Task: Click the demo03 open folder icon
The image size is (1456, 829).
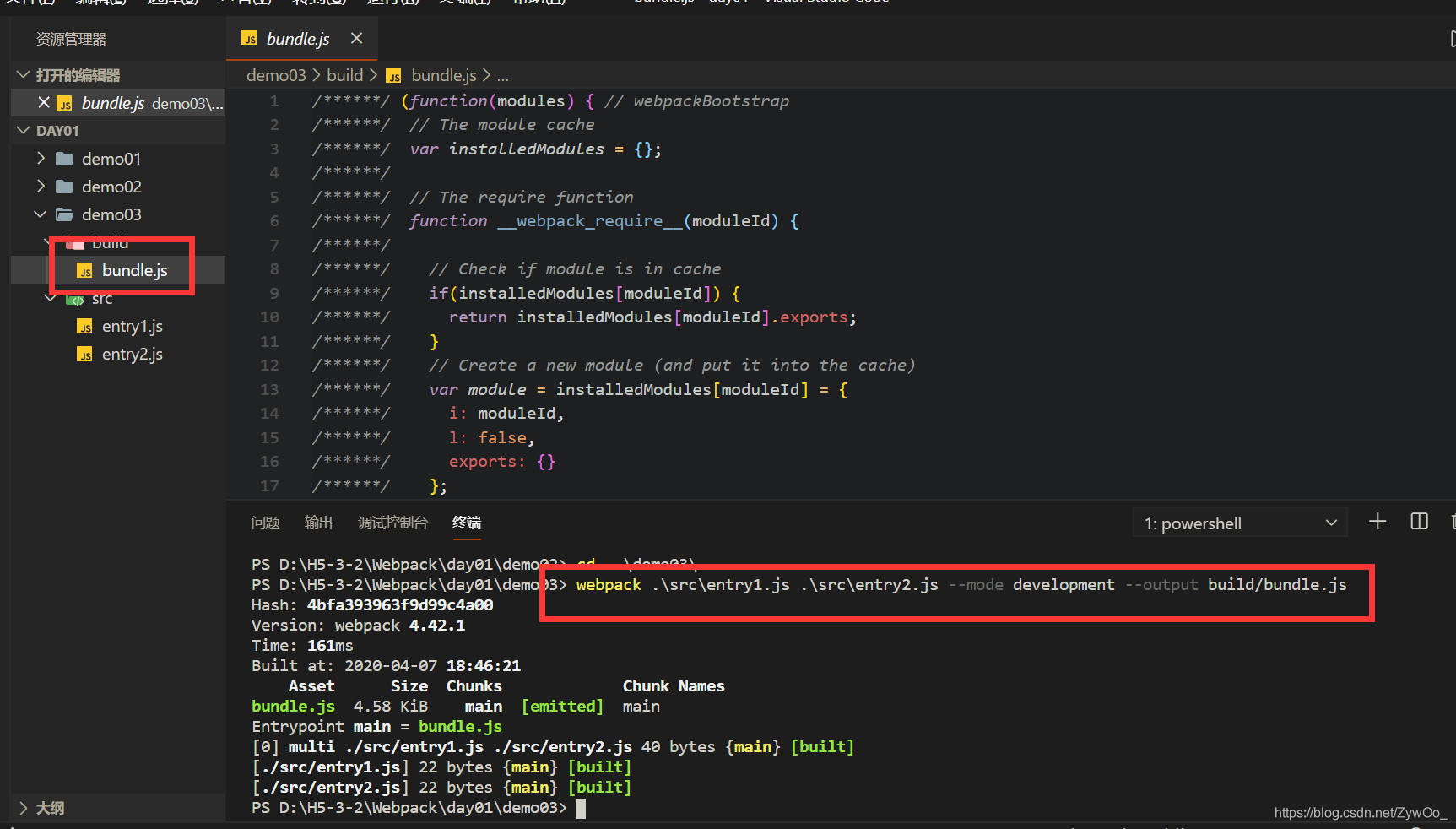Action: point(64,214)
